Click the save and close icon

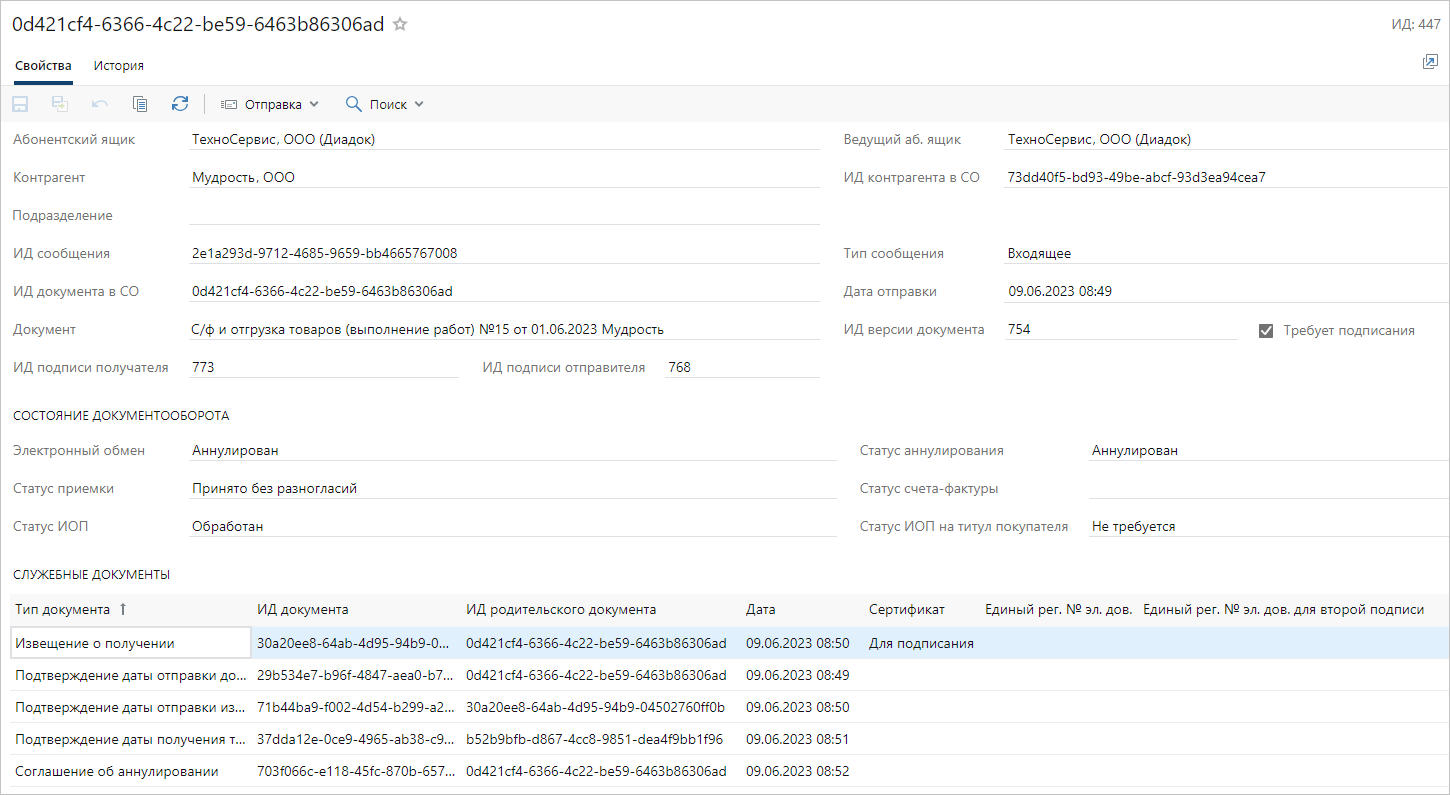pos(60,104)
